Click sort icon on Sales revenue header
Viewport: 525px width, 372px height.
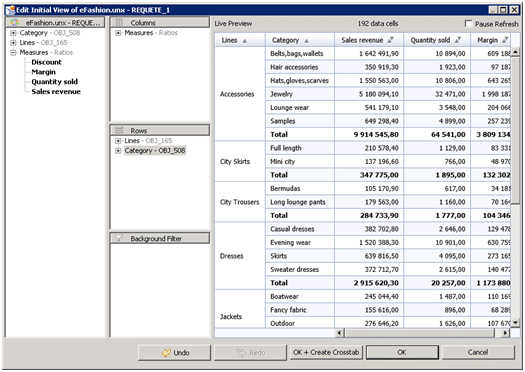[390, 40]
